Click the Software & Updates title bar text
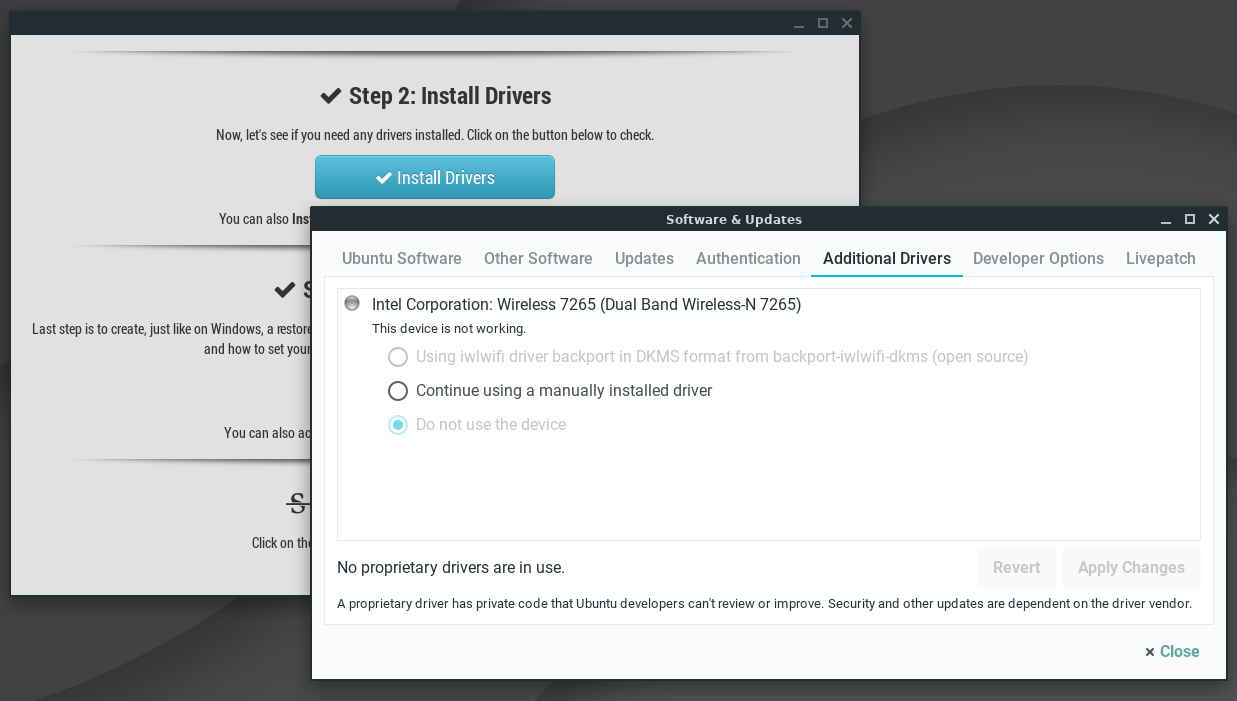This screenshot has width=1237, height=701. point(734,219)
